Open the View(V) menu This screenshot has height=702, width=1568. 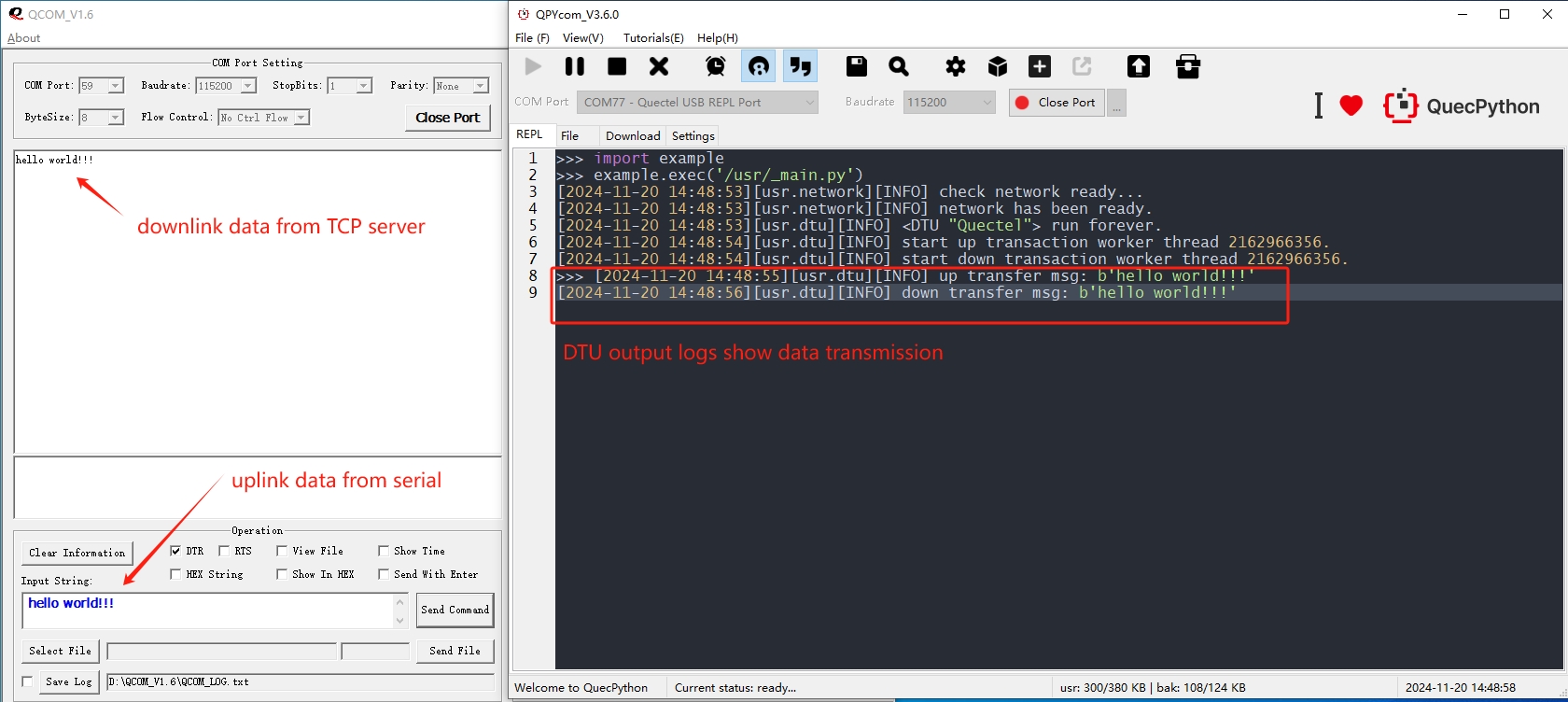point(583,38)
